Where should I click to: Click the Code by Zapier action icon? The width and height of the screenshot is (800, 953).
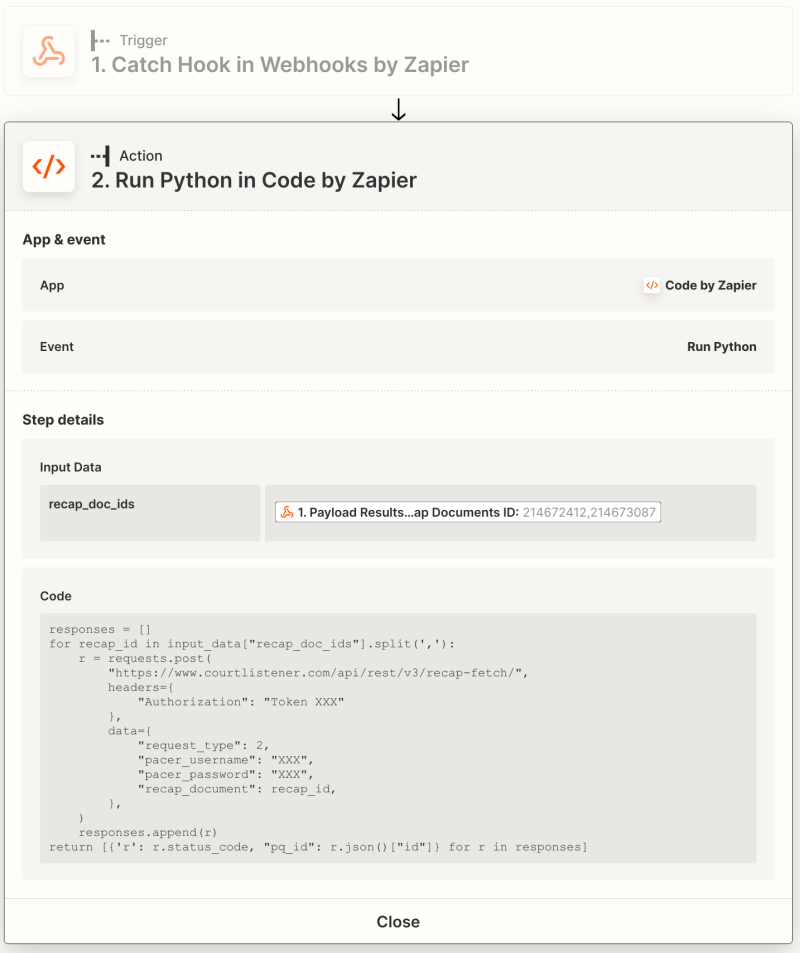coord(49,167)
